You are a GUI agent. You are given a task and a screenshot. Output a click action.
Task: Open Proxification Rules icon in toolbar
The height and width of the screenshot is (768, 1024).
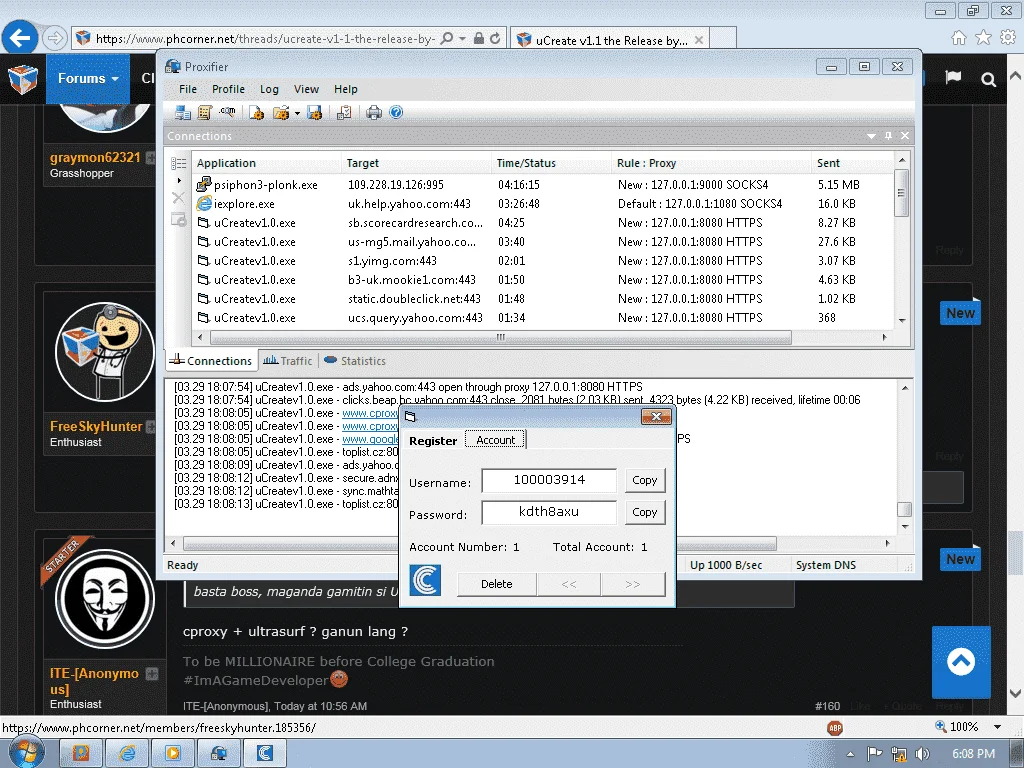coord(204,112)
